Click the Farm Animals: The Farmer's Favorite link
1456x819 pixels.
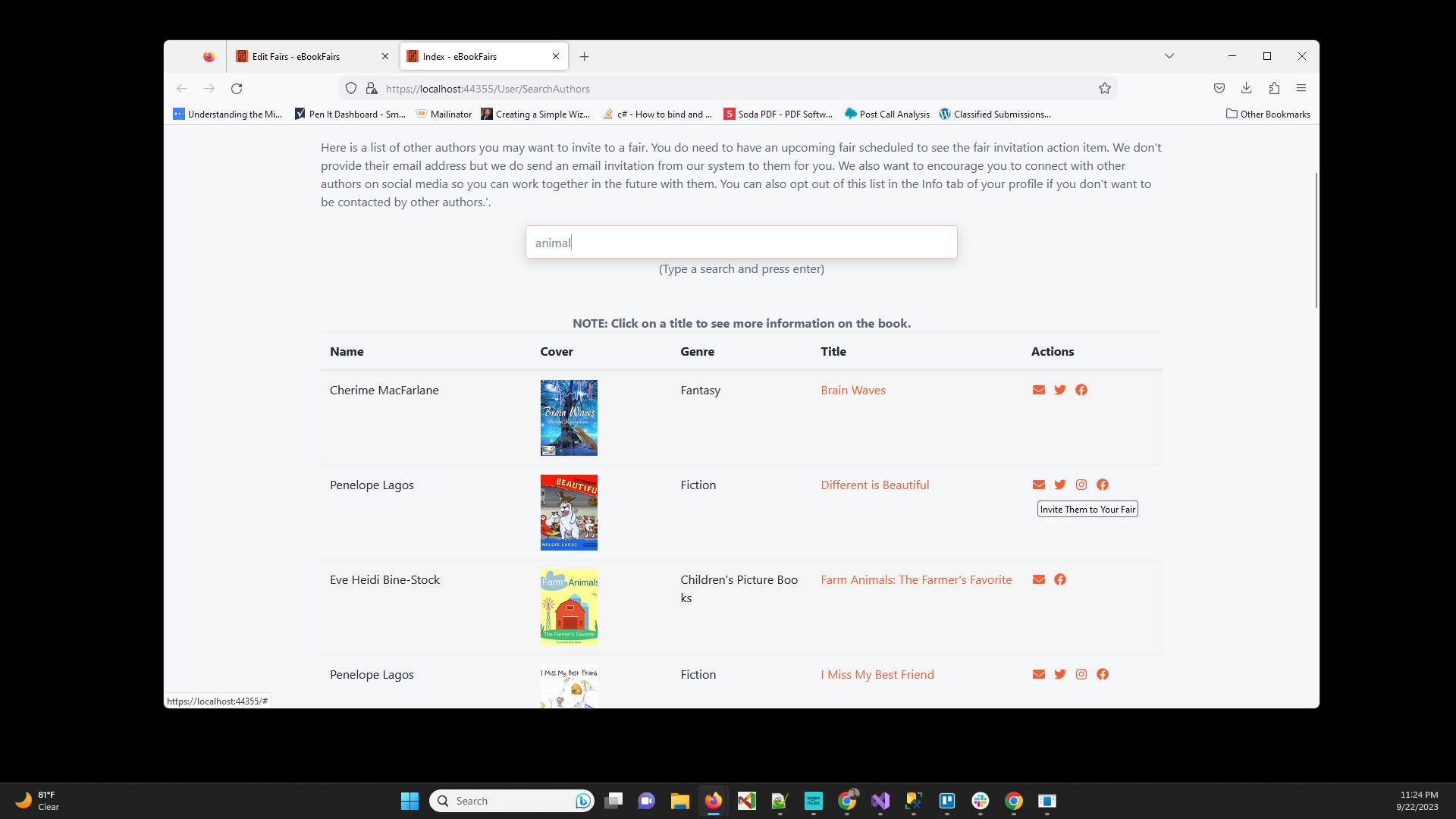[915, 579]
